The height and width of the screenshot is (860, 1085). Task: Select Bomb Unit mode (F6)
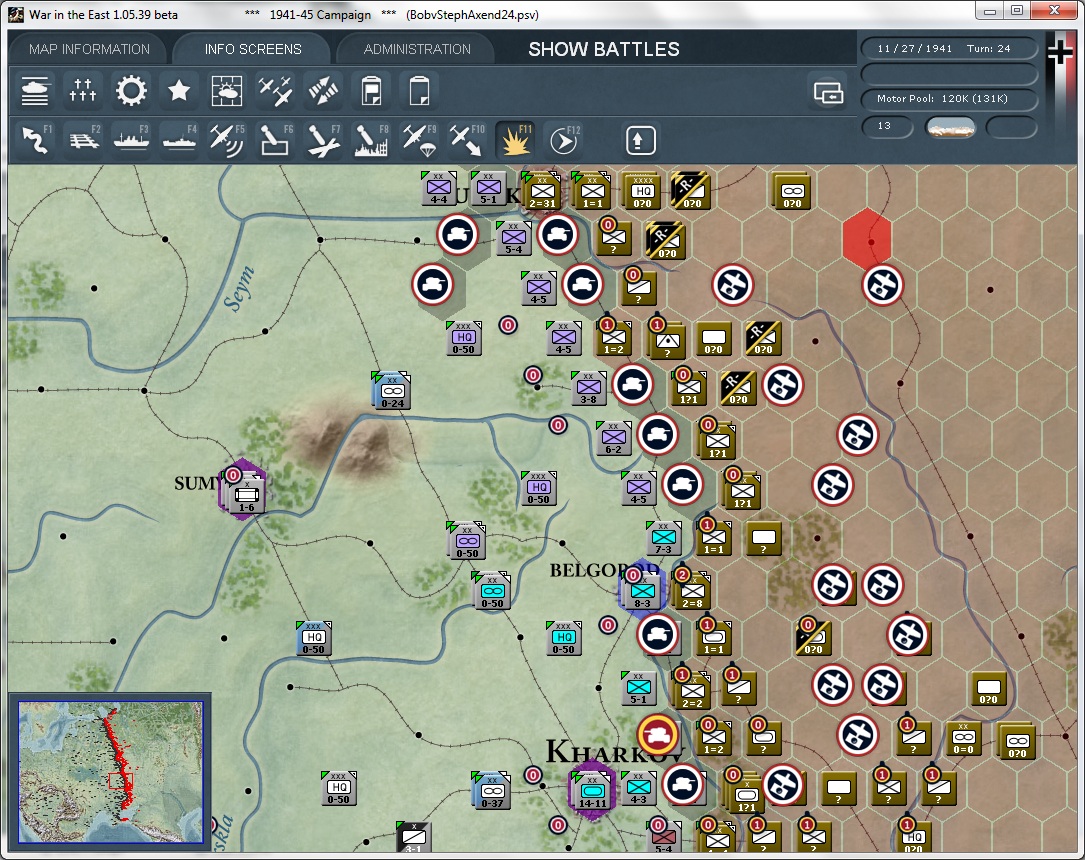[x=275, y=140]
